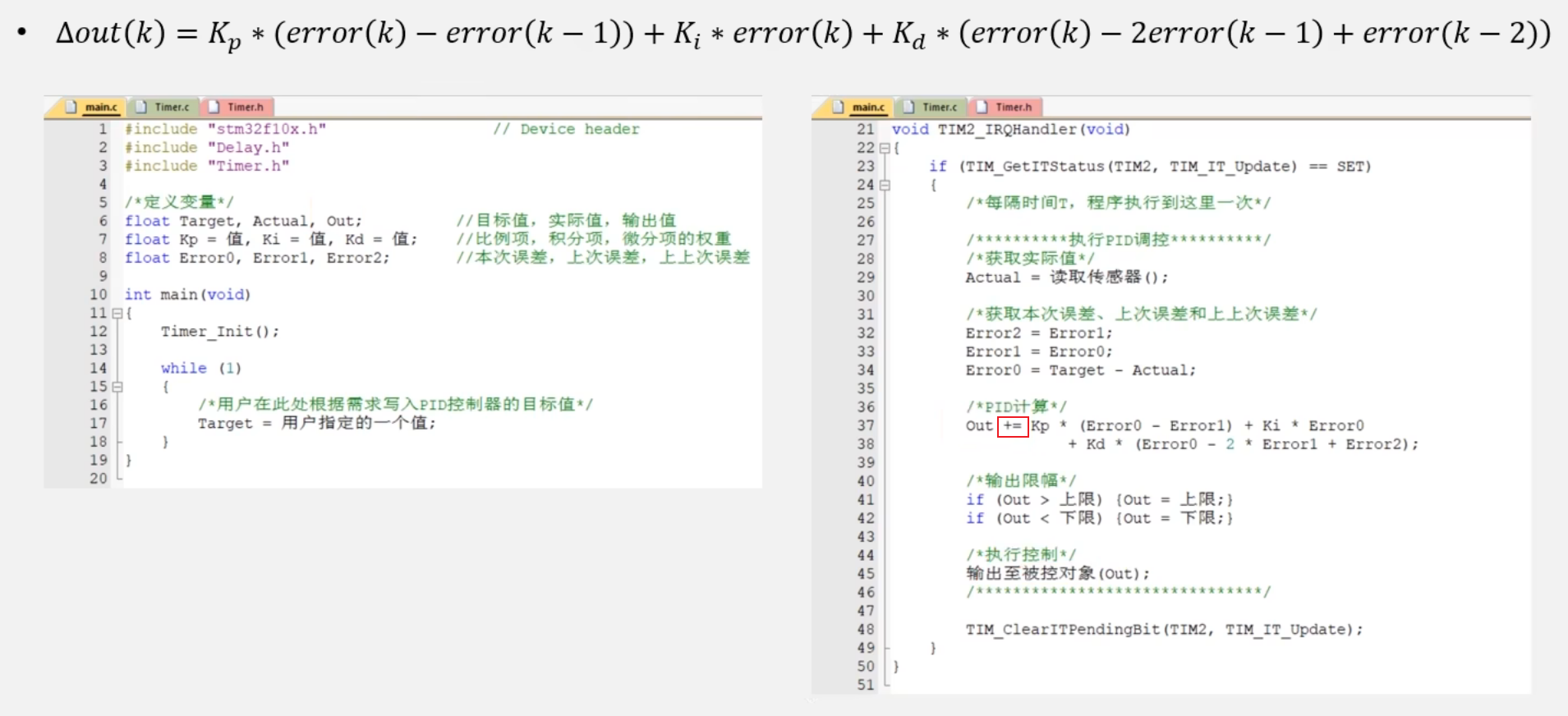
Task: Click the "Timer_Init();" call
Action: pos(220,332)
